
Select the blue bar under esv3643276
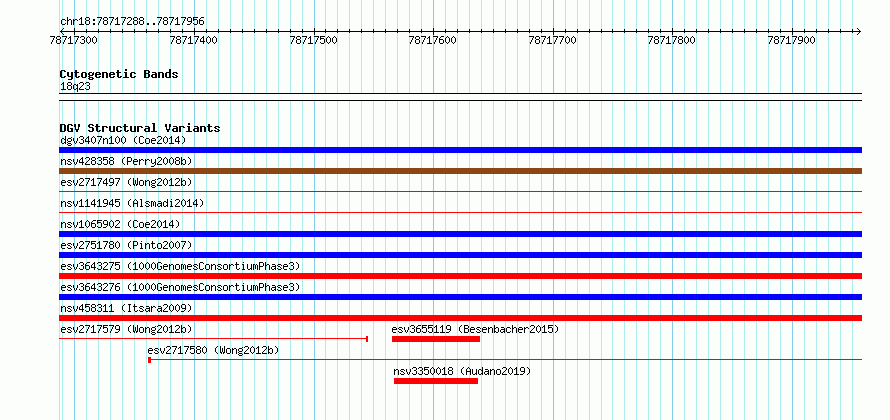tap(460, 297)
